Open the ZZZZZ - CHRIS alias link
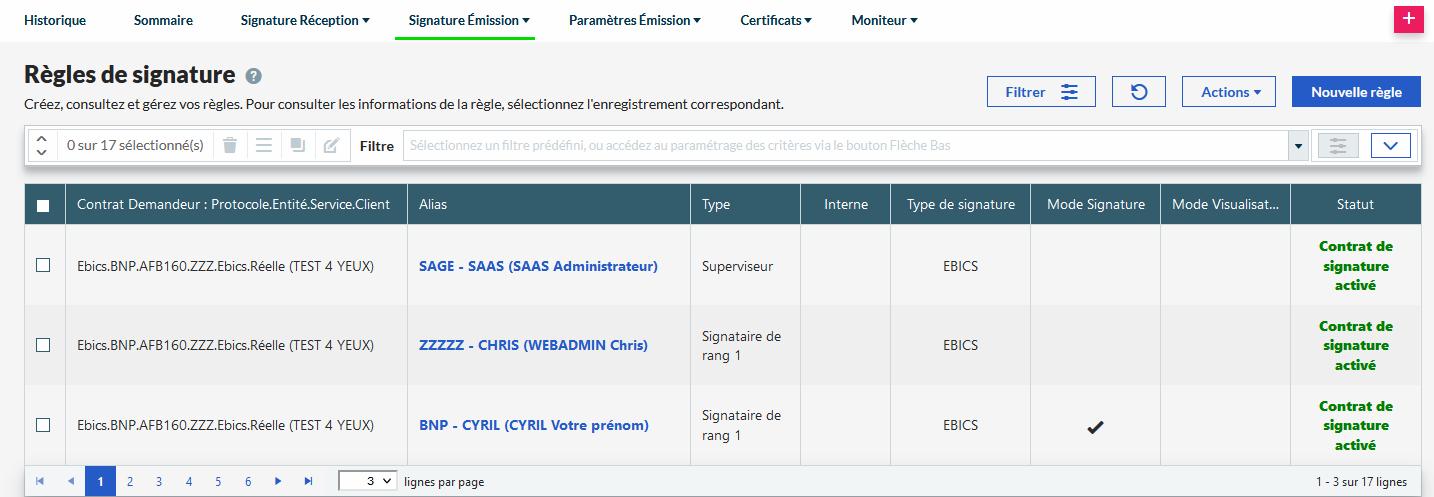 pyautogui.click(x=533, y=345)
